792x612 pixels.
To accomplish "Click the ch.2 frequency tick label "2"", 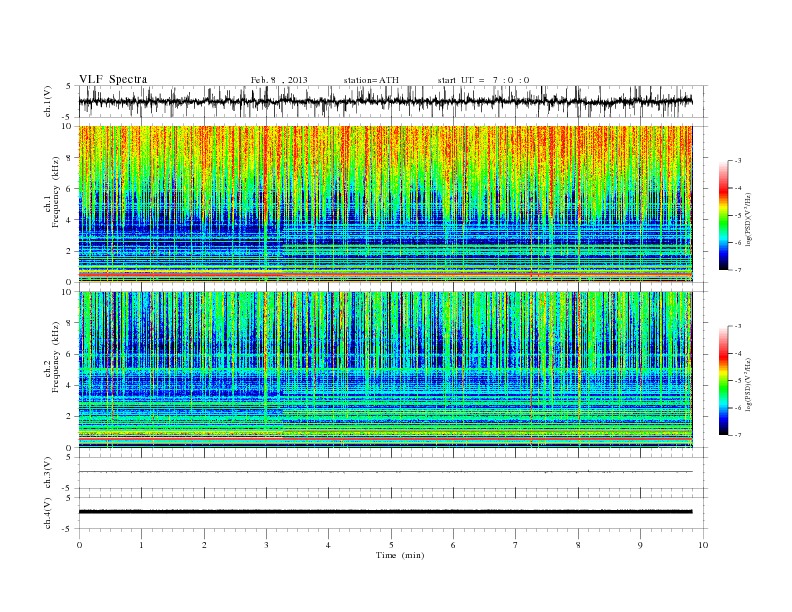I will (69, 417).
